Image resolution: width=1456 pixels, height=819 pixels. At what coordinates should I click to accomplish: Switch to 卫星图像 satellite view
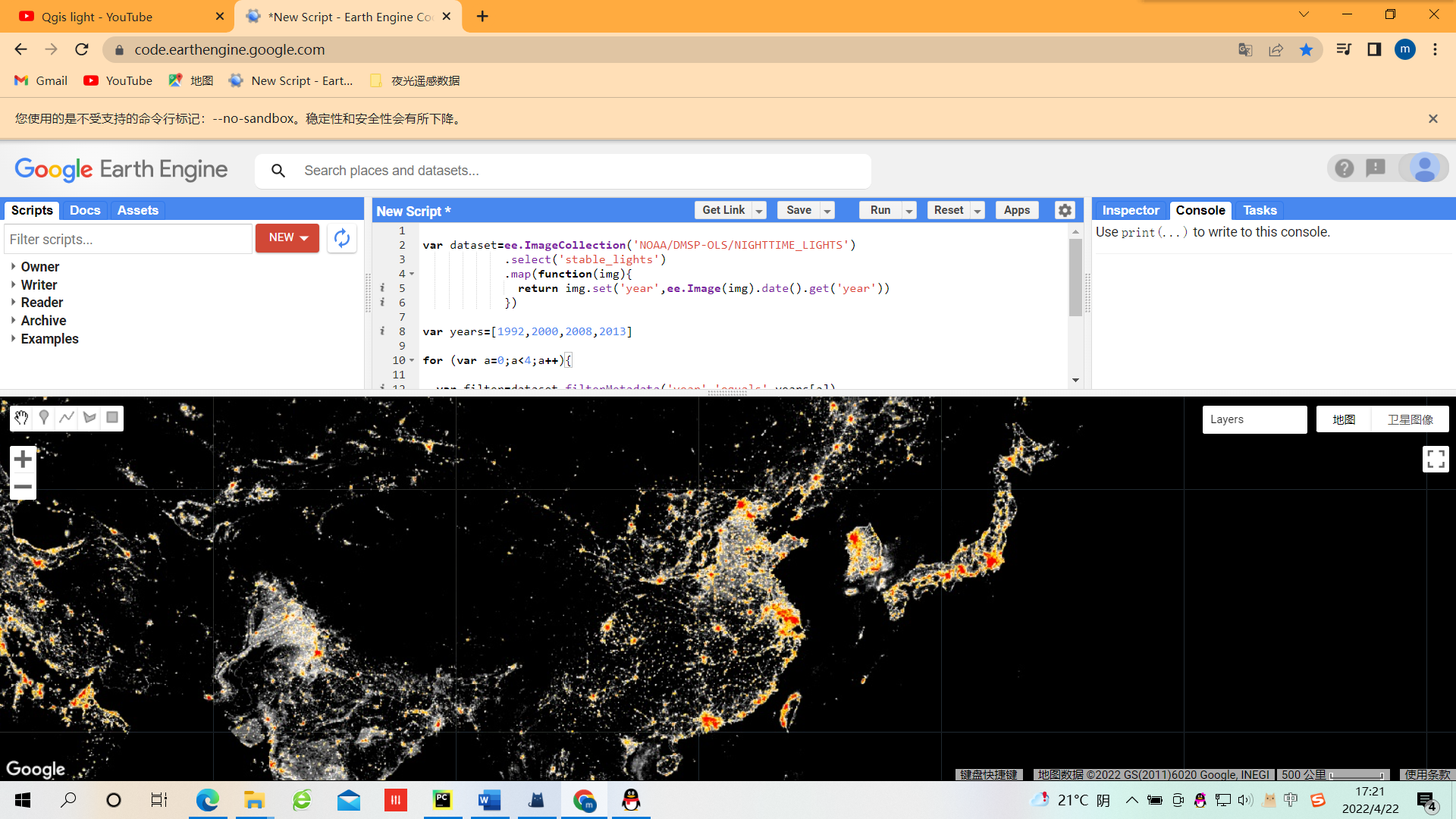point(1410,419)
